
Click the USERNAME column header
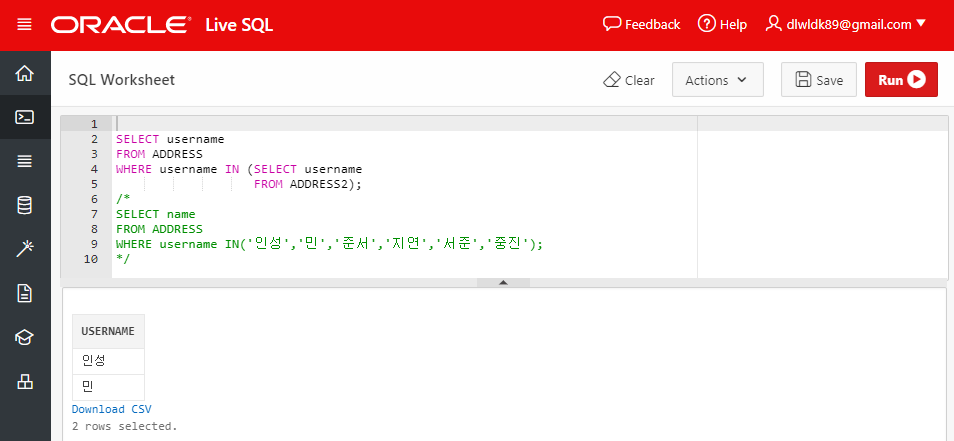(108, 332)
